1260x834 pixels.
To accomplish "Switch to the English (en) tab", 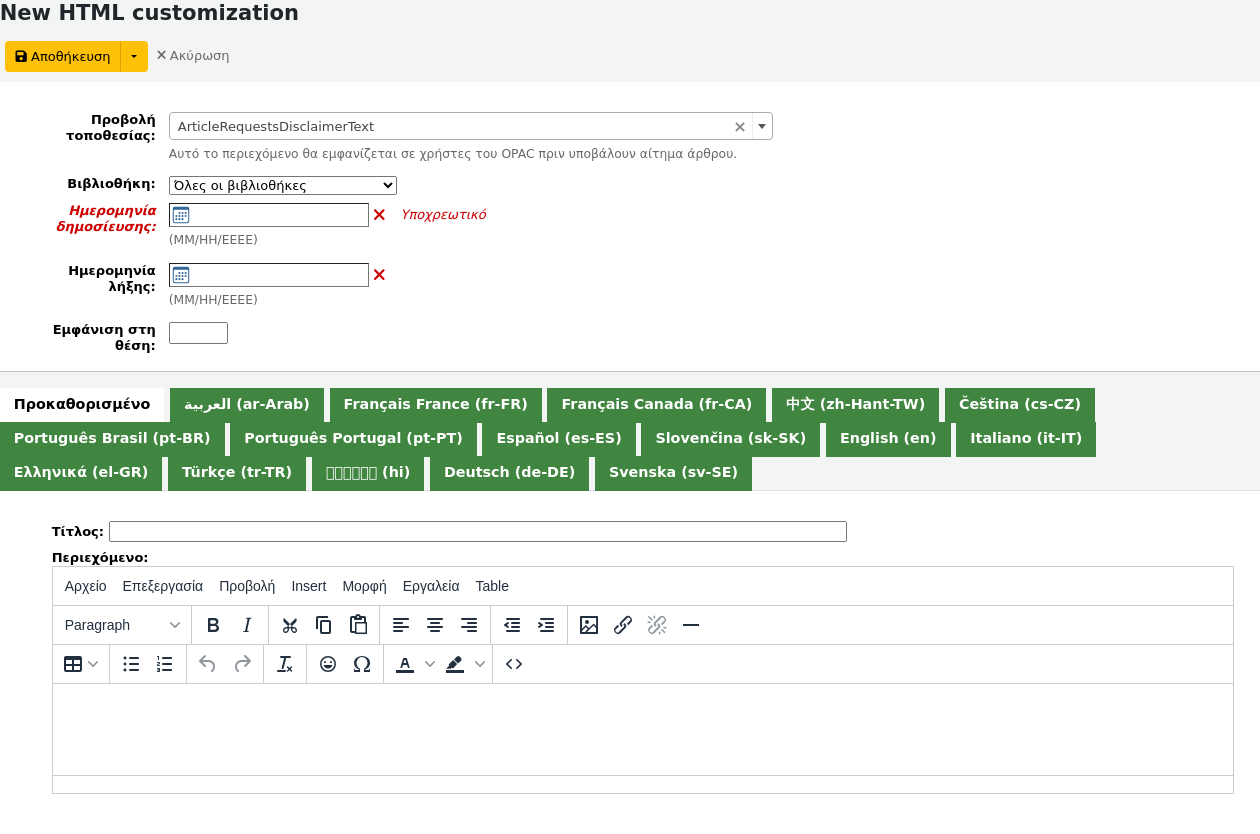I will tap(887, 439).
